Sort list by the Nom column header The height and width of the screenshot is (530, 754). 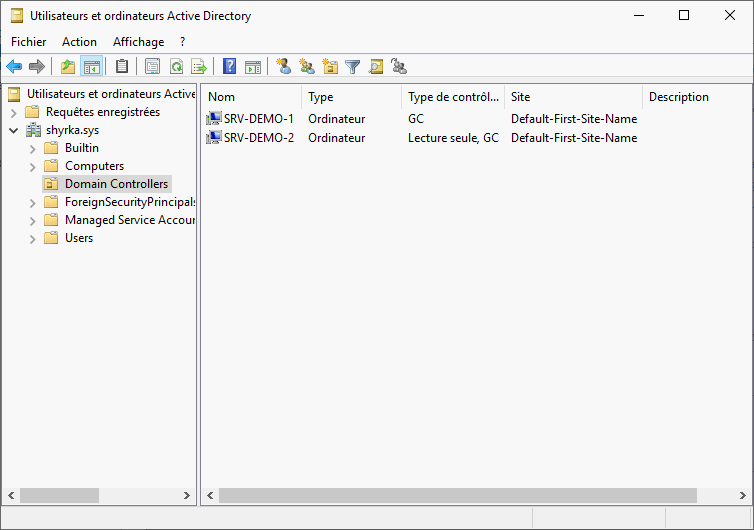click(x=250, y=97)
